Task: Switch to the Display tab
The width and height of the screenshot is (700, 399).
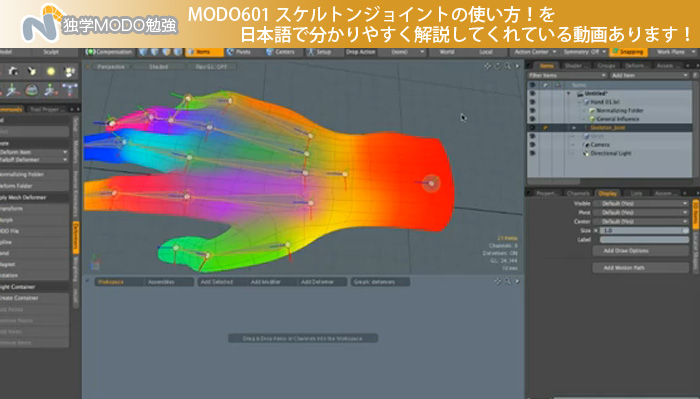Action: pos(608,193)
